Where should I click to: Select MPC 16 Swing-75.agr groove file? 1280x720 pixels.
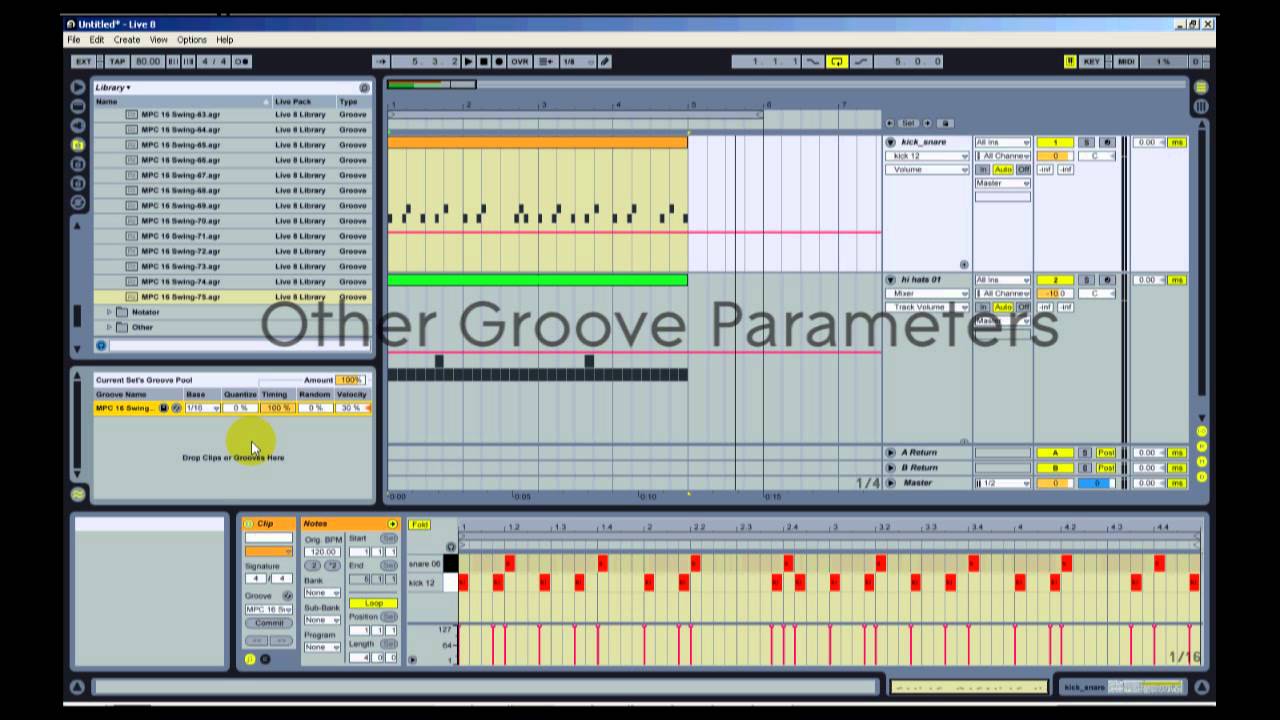pyautogui.click(x=232, y=297)
